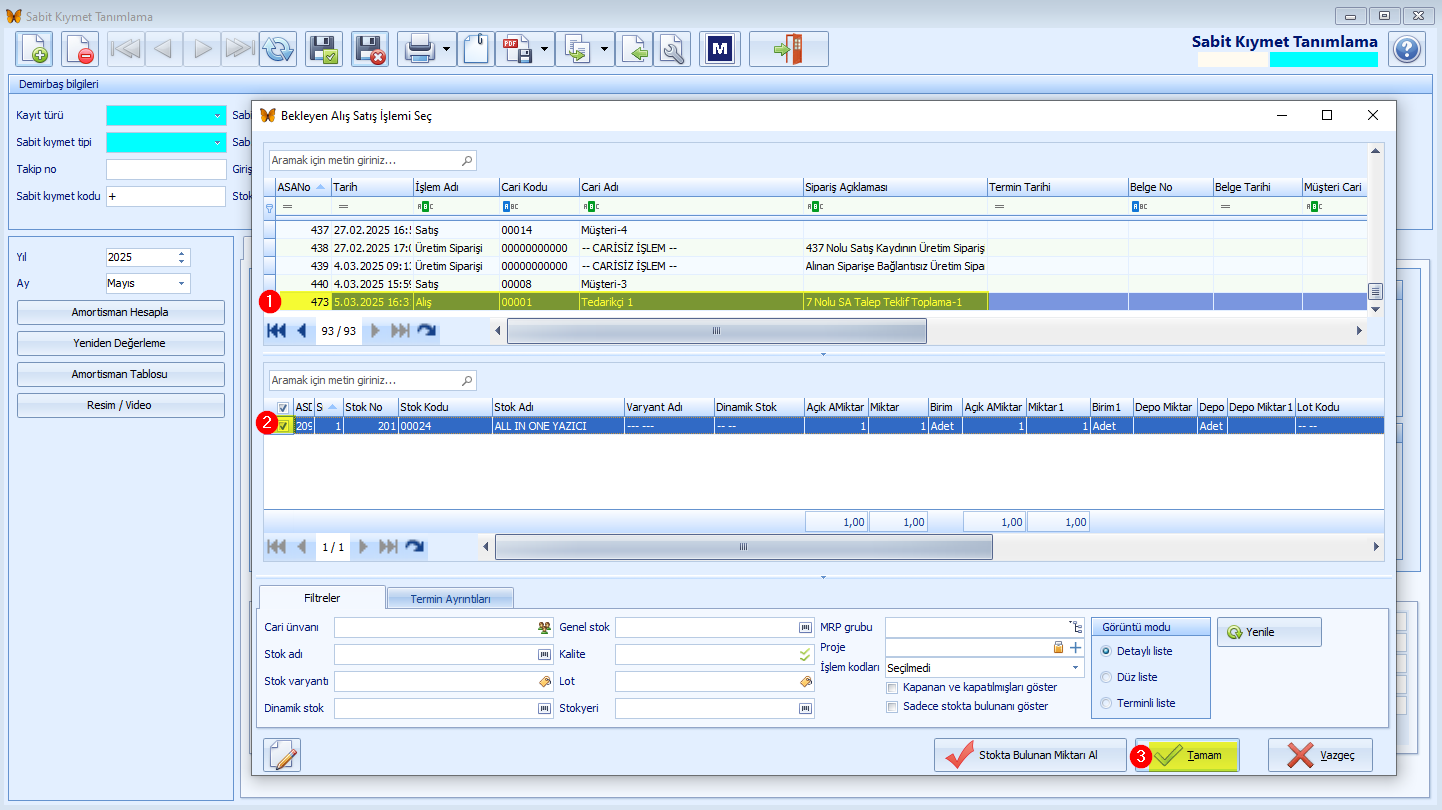Screen dimensions: 1442x810
Task: Open the İşlem kodları dropdown (Seçilmedi)
Action: 1076,667
